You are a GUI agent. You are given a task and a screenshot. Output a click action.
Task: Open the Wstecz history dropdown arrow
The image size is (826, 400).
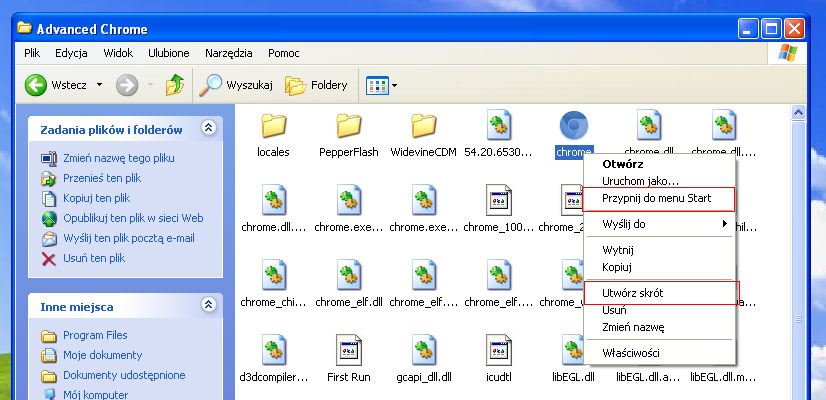point(99,85)
